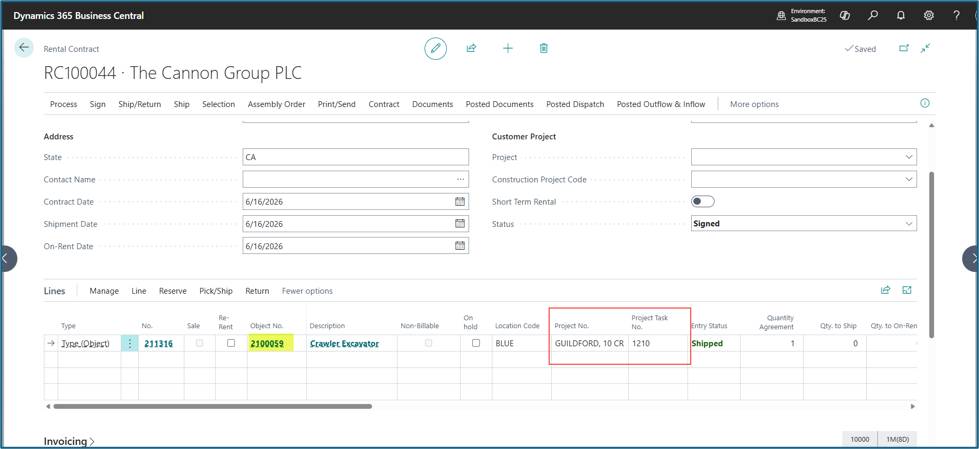Open page in new window icon
This screenshot has height=449, width=979.
(x=903, y=48)
